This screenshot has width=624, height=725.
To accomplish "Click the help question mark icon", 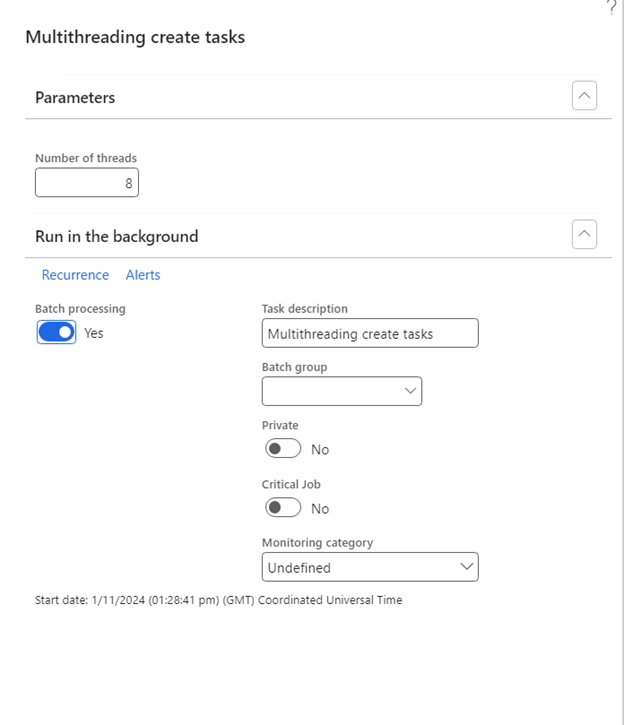I will (x=611, y=6).
